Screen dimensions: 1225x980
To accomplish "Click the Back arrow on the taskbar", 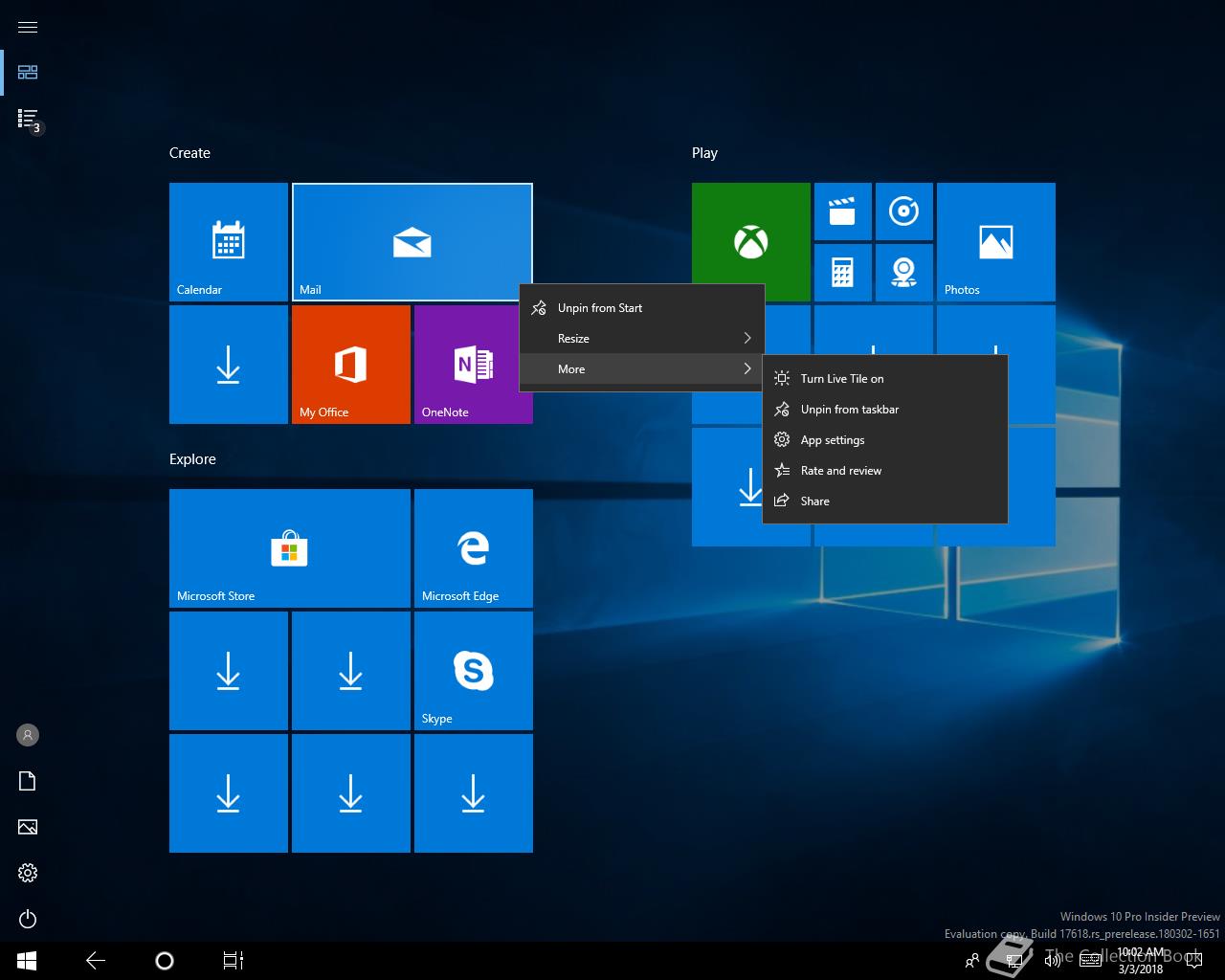I will pyautogui.click(x=96, y=961).
